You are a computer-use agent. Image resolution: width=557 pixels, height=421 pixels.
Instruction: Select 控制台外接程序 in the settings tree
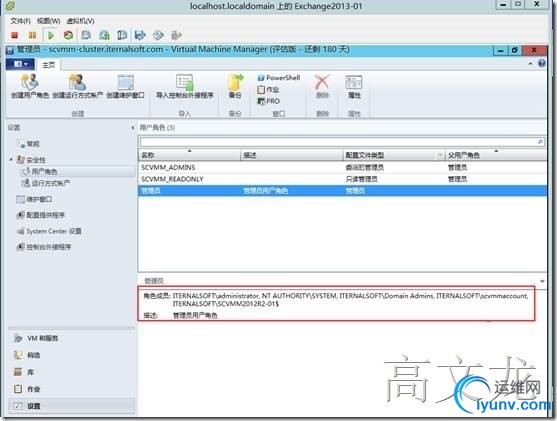point(44,247)
